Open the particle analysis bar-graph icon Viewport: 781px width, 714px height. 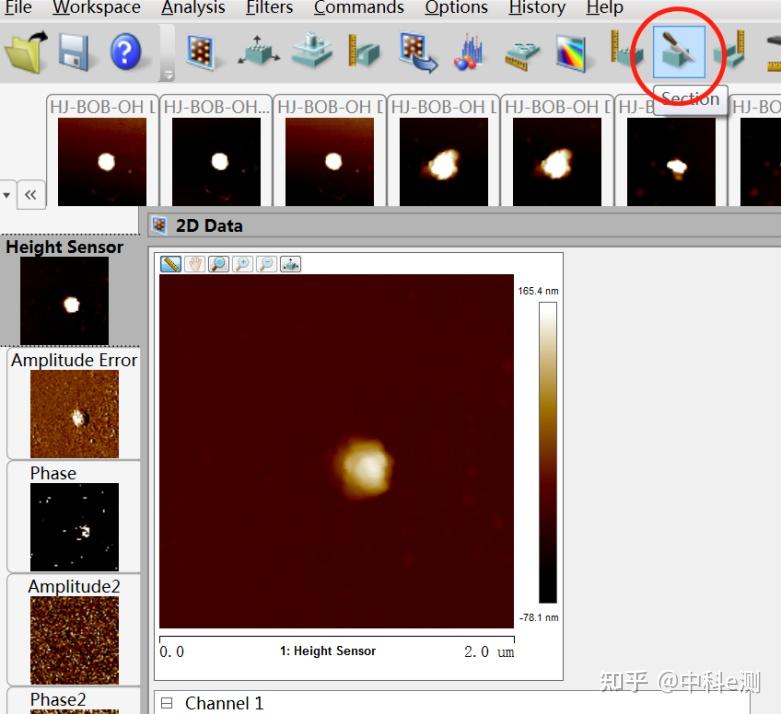(468, 52)
